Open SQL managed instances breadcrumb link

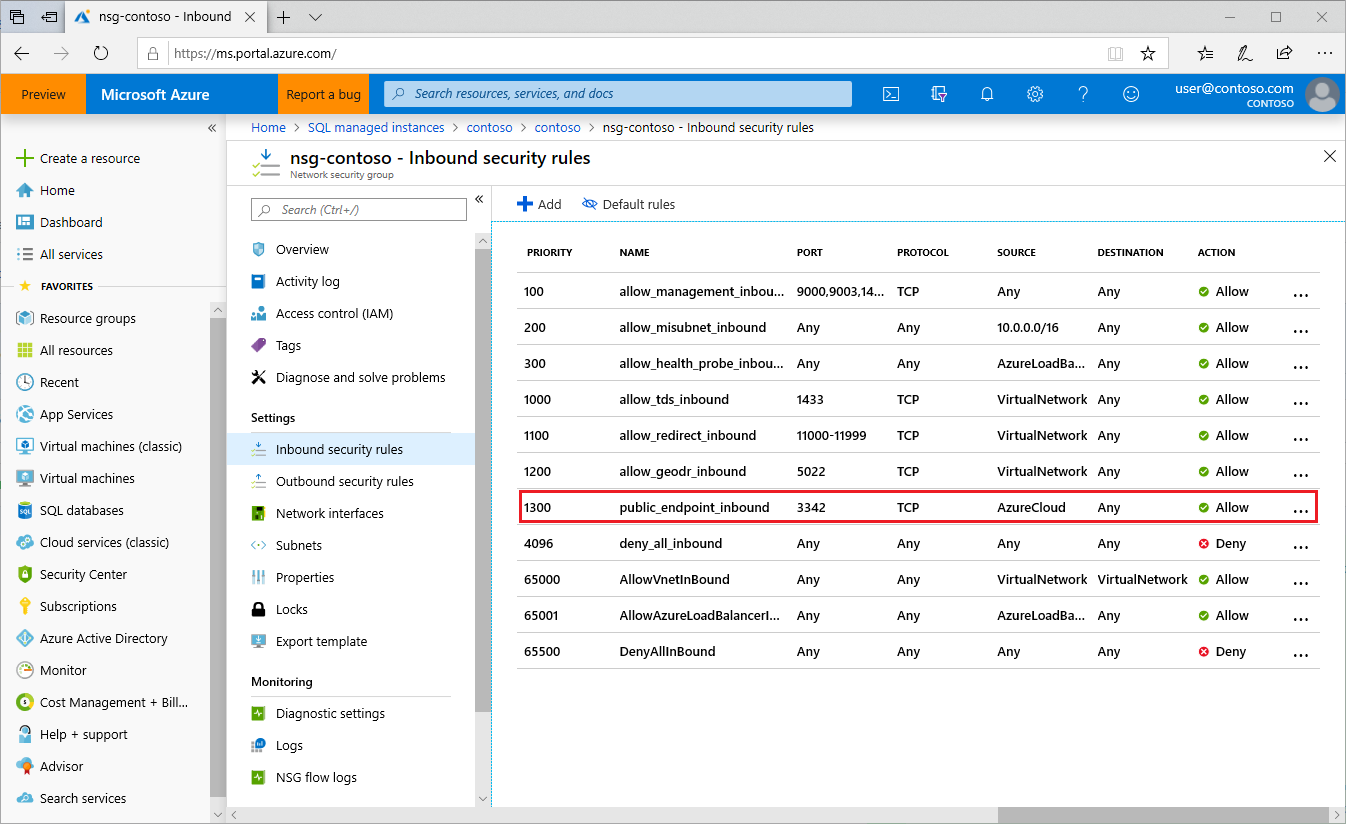375,128
